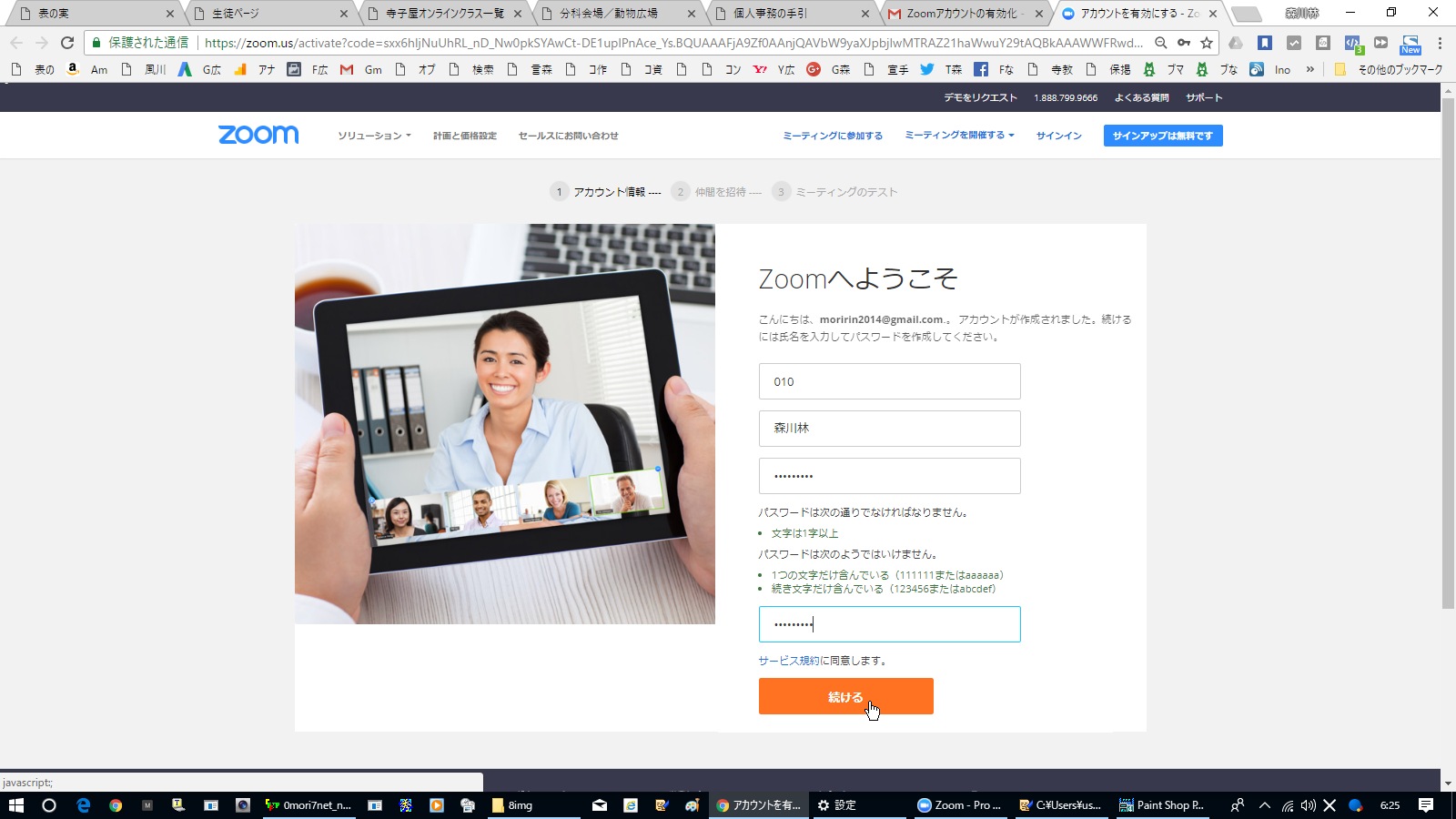The width and height of the screenshot is (1456, 819).
Task: Switch to Paint Shop Pro in taskbar
Action: (x=1161, y=805)
